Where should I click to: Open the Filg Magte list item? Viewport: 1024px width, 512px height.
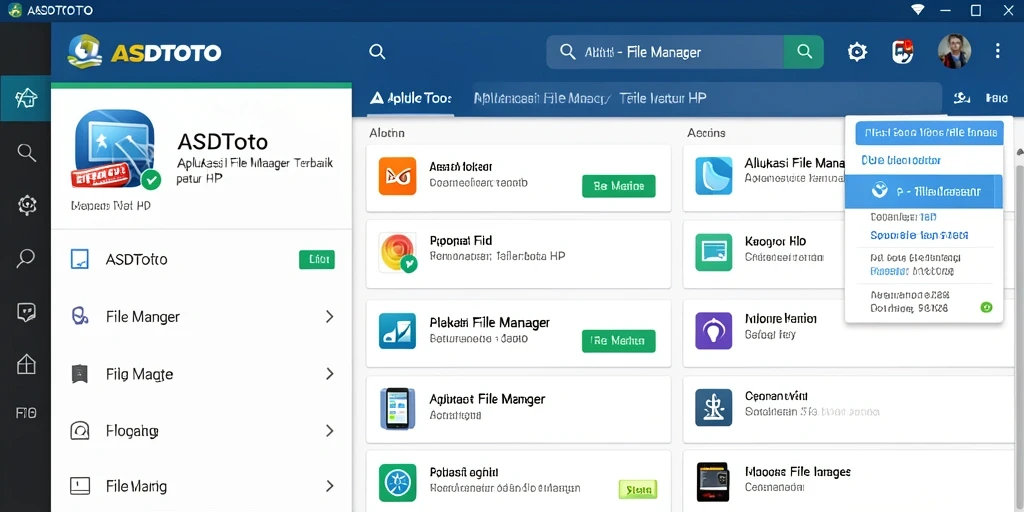[x=201, y=374]
